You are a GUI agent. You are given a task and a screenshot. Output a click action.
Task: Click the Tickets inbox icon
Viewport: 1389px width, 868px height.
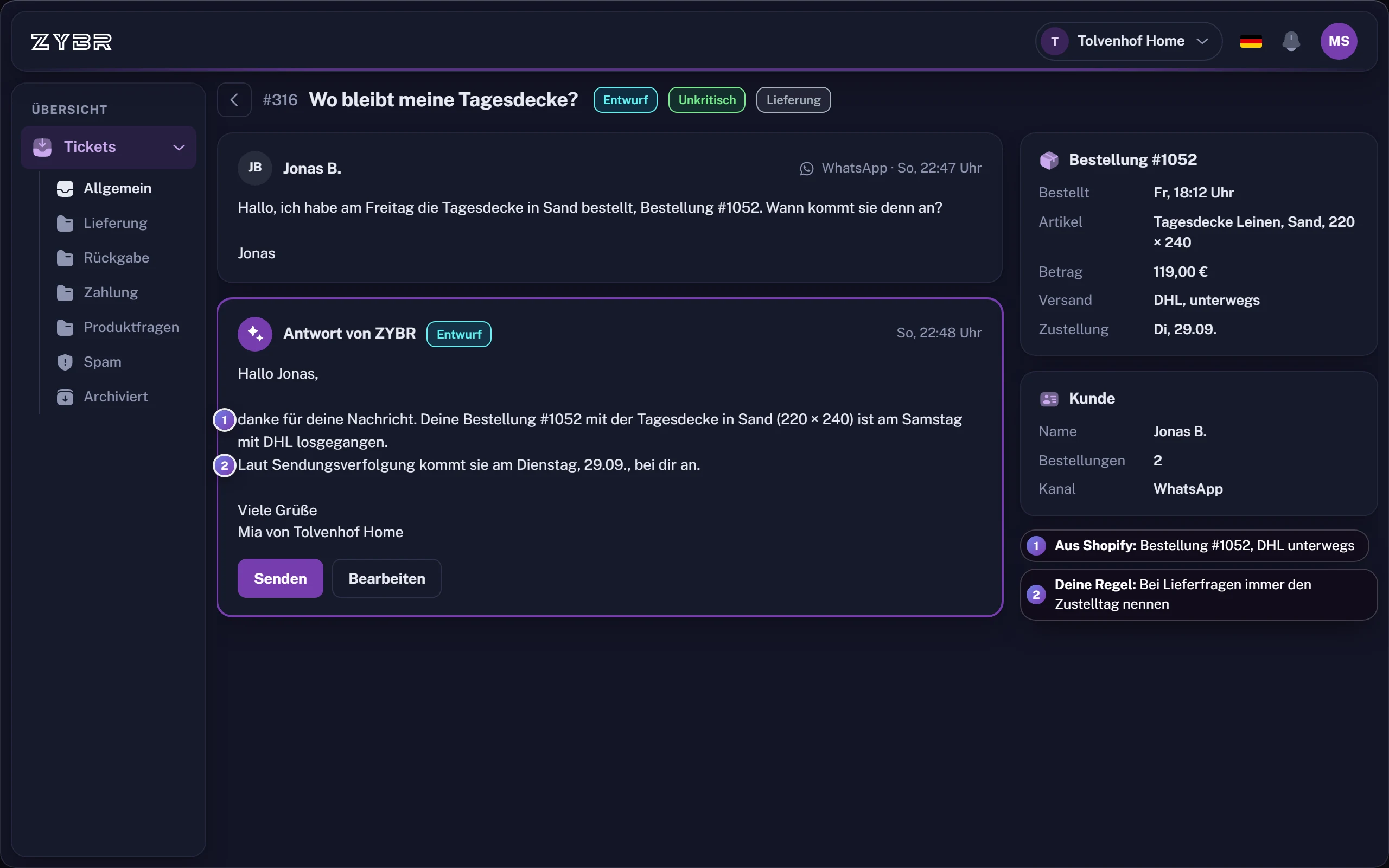click(42, 147)
